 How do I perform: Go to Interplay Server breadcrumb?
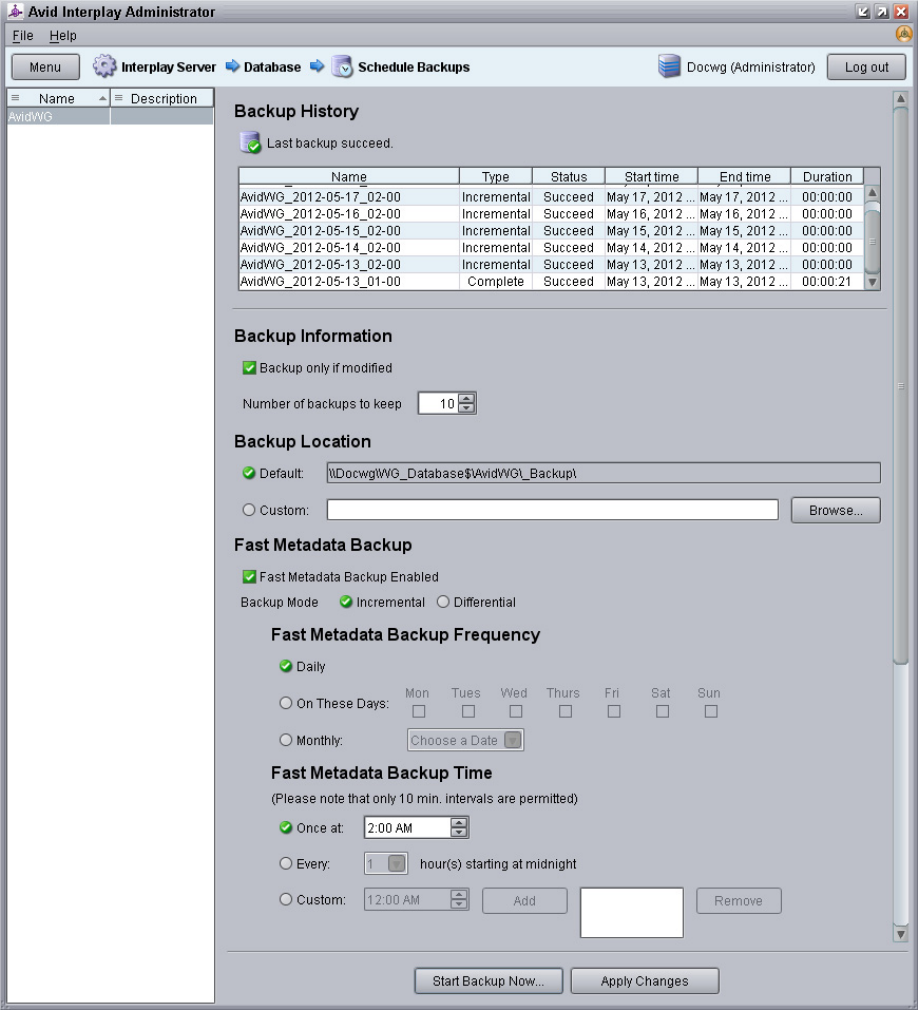(168, 67)
